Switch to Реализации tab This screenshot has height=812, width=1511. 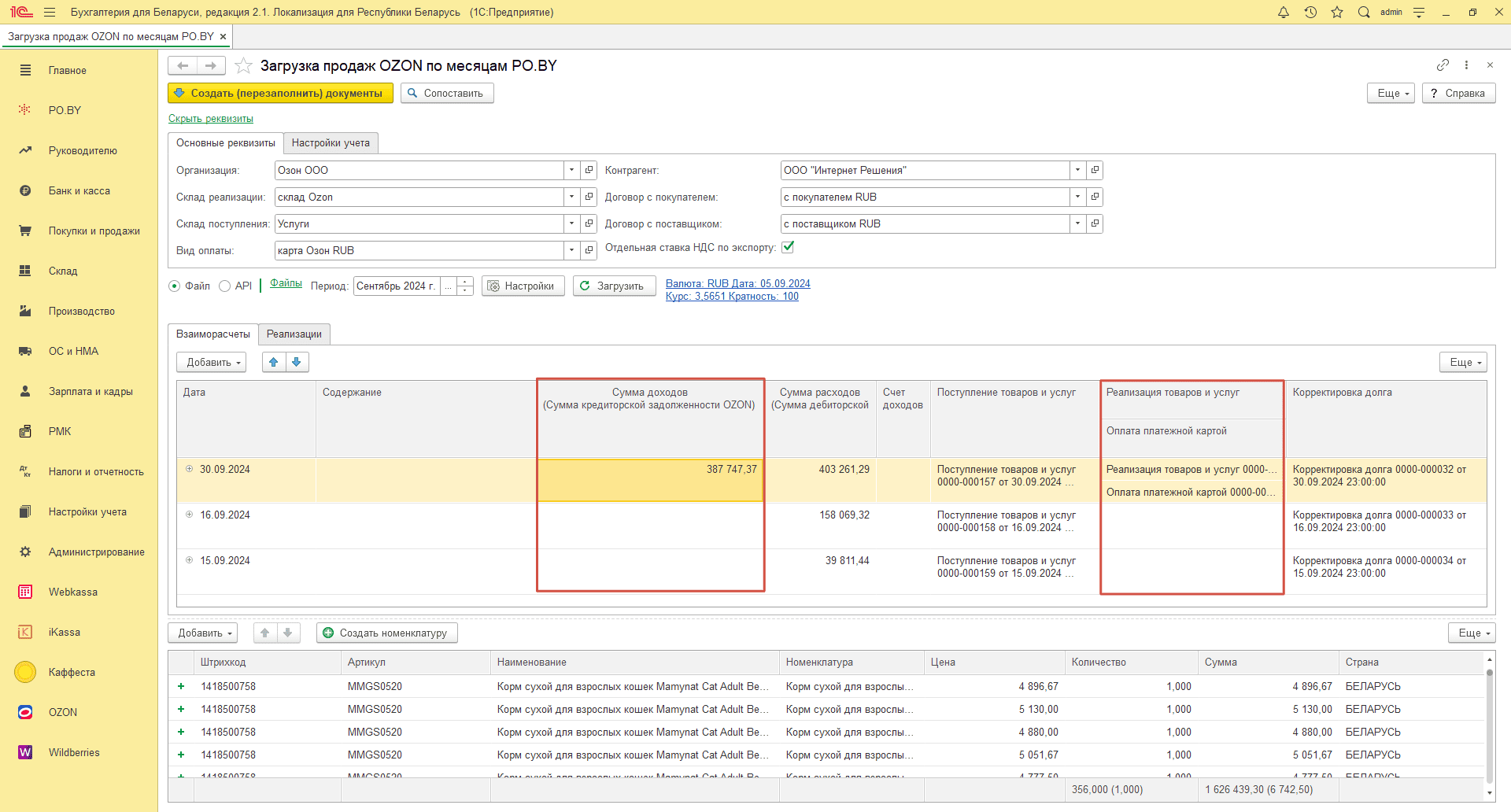click(294, 334)
